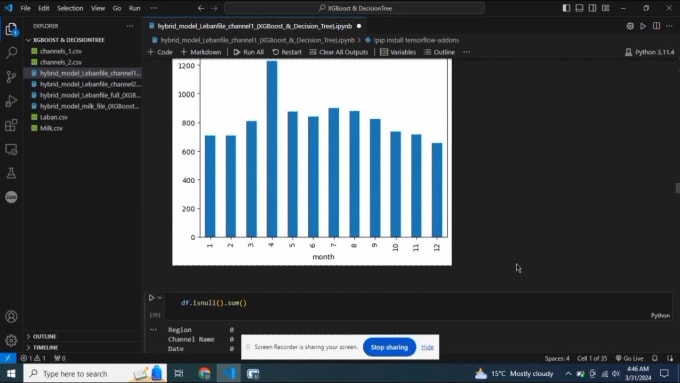This screenshot has width=680, height=383.
Task: Open the Search view in activity bar
Action: point(11,53)
